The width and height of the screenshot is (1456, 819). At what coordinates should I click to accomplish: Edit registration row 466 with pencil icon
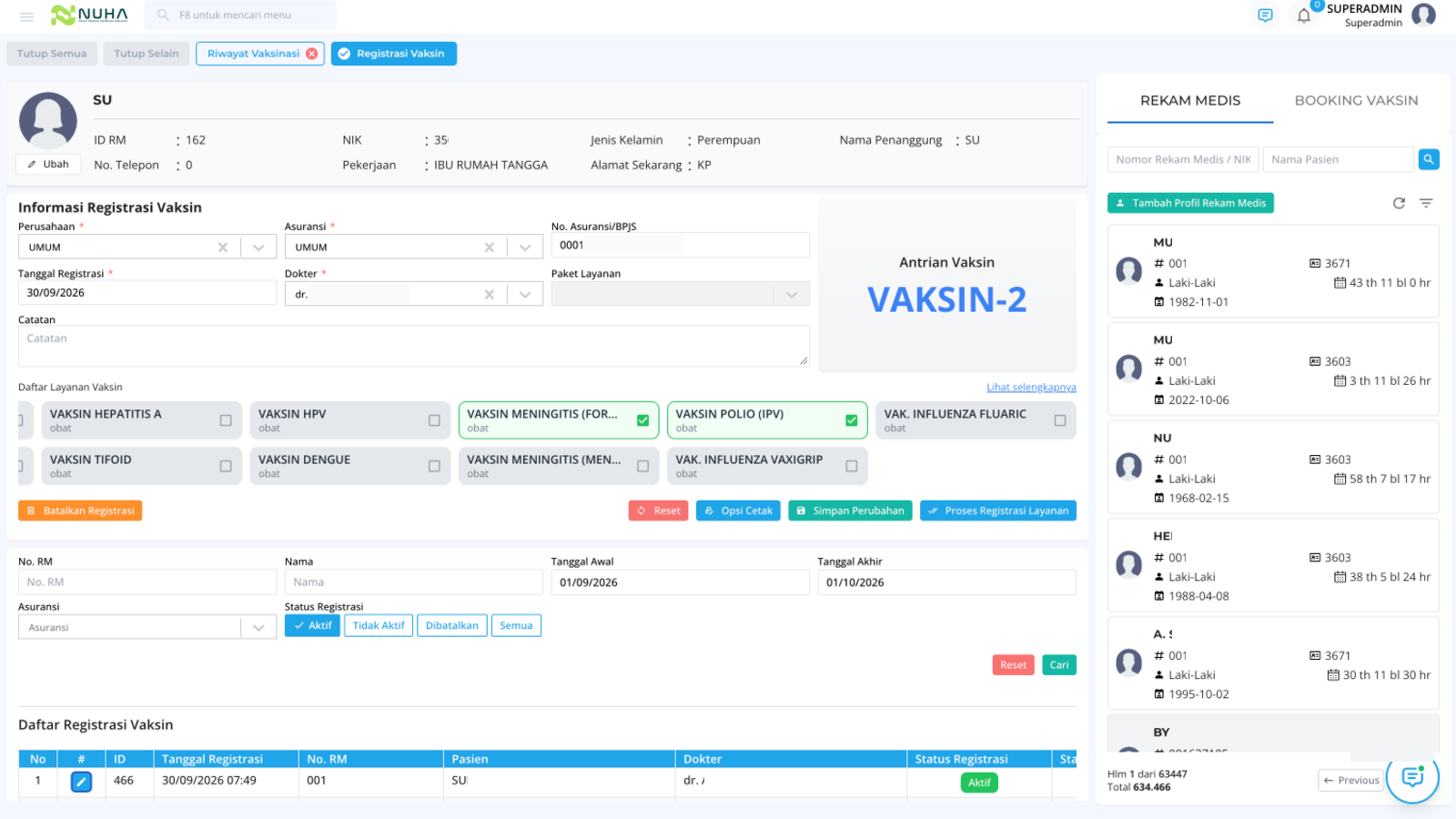81,782
